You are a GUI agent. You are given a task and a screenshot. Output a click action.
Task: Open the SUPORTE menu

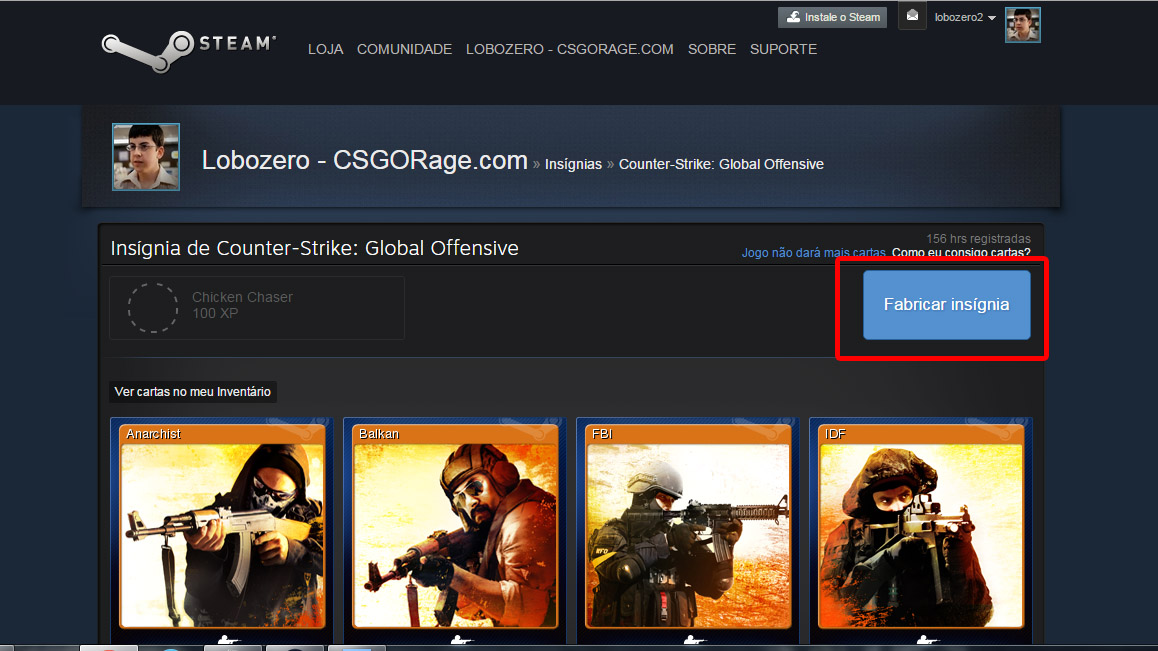coord(783,48)
